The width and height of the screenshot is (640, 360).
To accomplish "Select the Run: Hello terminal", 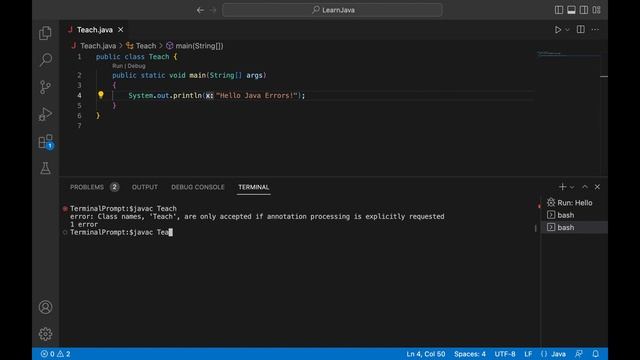I will click(x=574, y=202).
